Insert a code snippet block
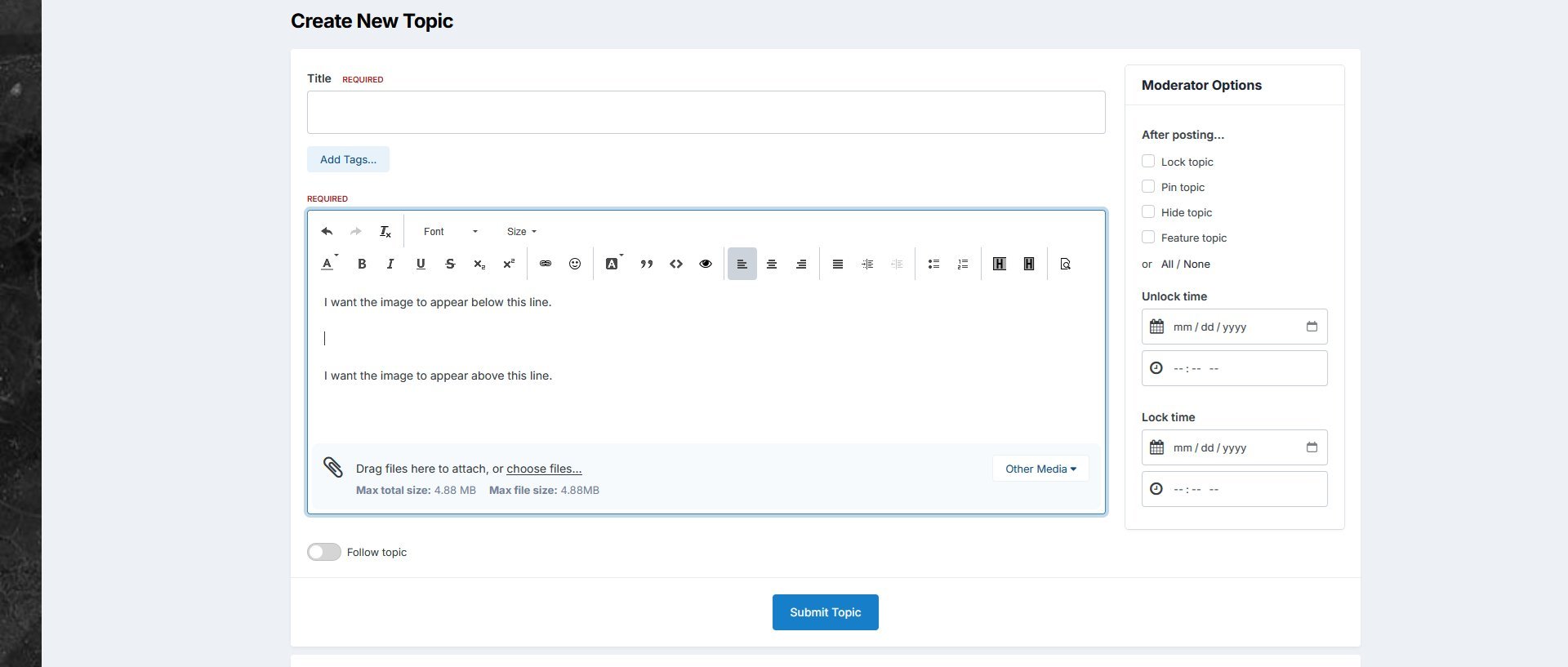The width and height of the screenshot is (1568, 667). (676, 264)
